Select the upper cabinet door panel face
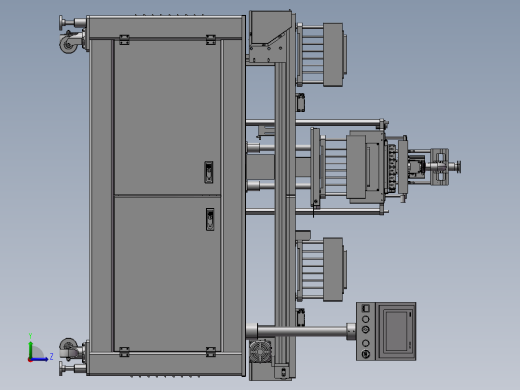Viewport: 520px width, 390px height. coord(167,117)
